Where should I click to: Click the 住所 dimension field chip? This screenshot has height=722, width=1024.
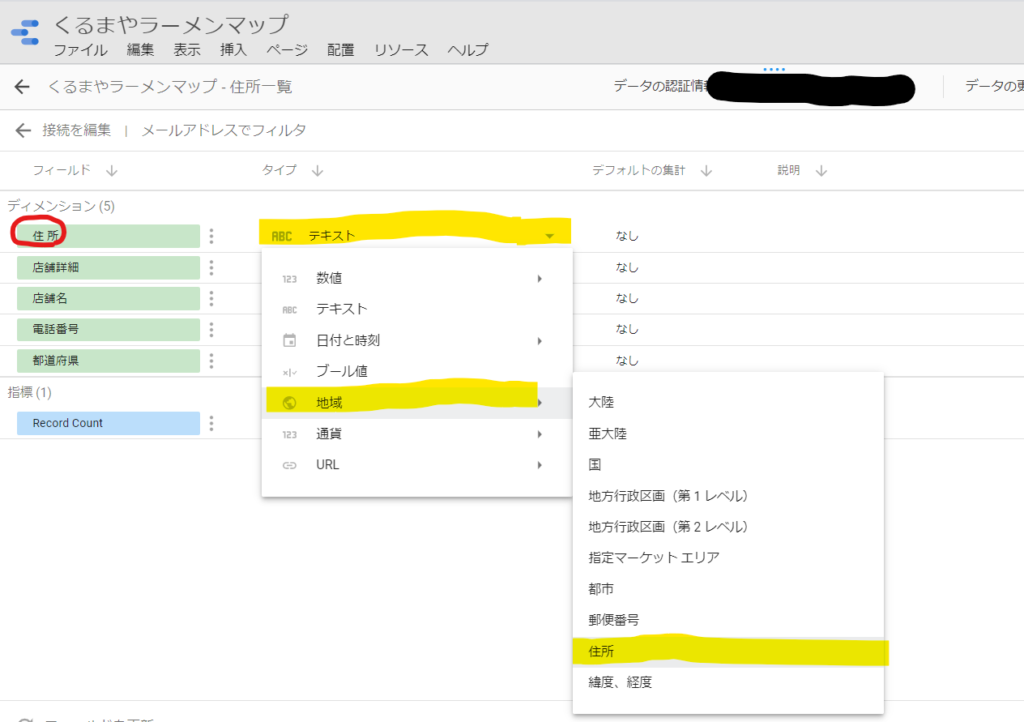click(108, 236)
